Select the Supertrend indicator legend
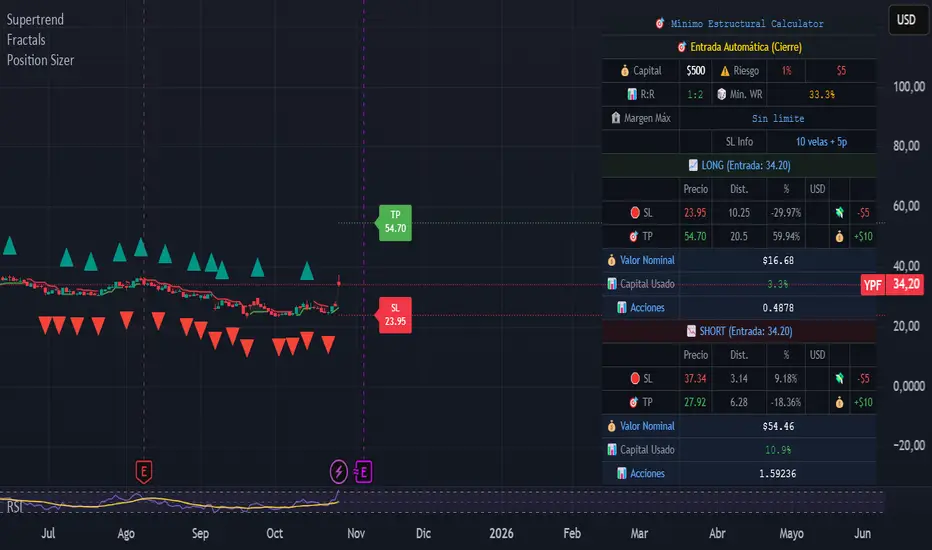932x550 pixels. pyautogui.click(x=38, y=20)
